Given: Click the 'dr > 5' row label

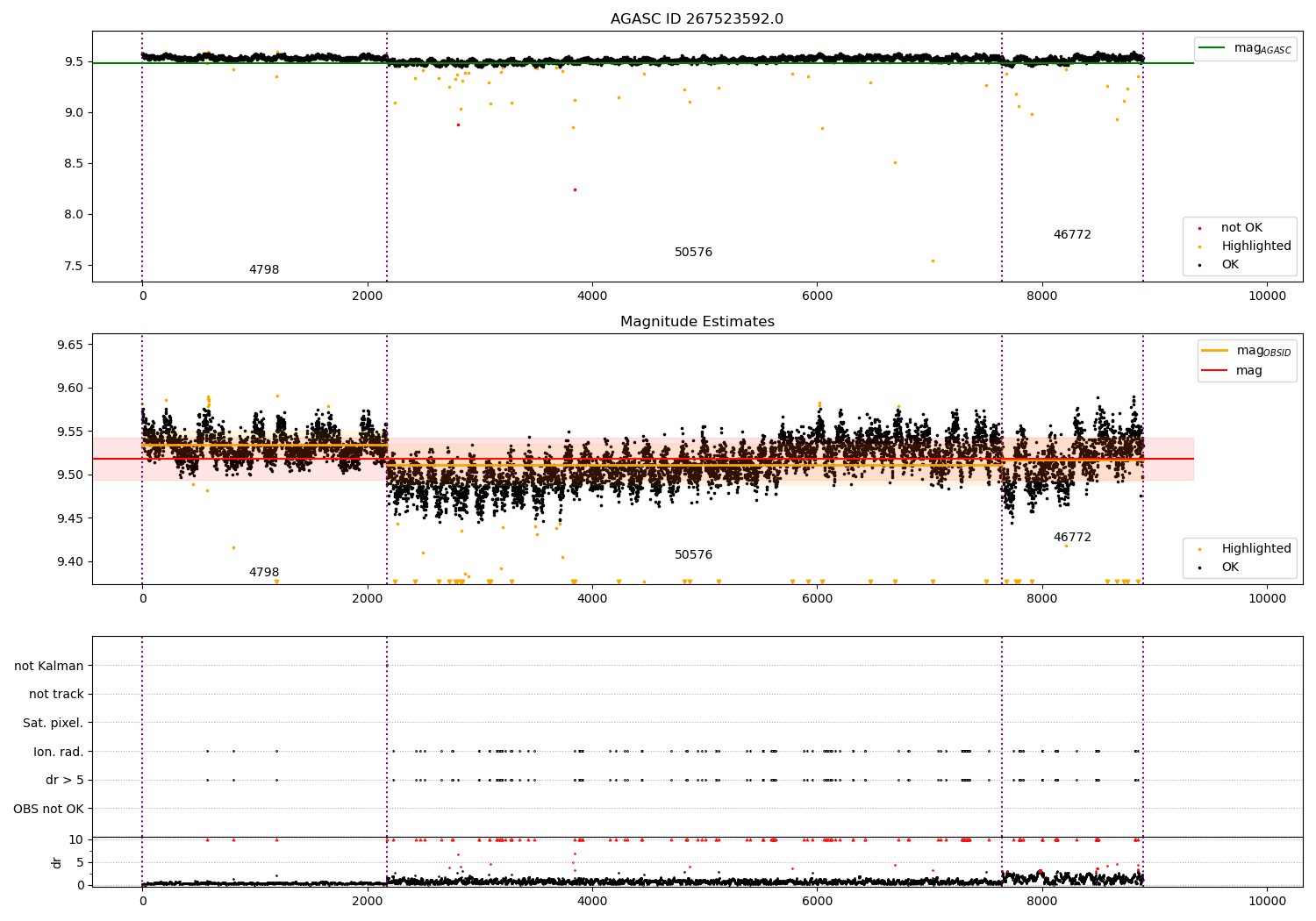Looking at the screenshot, I should click(65, 781).
